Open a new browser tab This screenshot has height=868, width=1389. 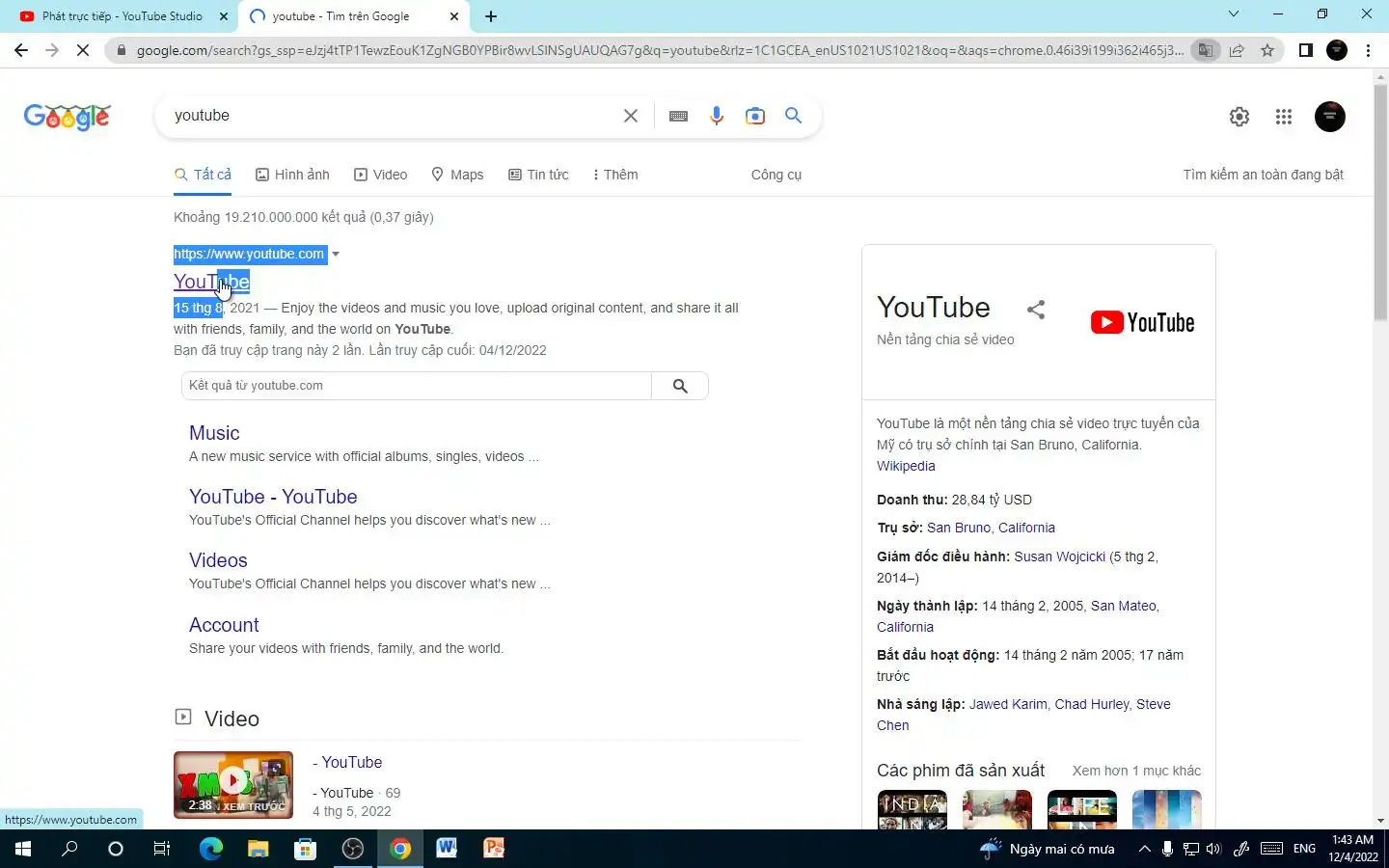coord(491,16)
